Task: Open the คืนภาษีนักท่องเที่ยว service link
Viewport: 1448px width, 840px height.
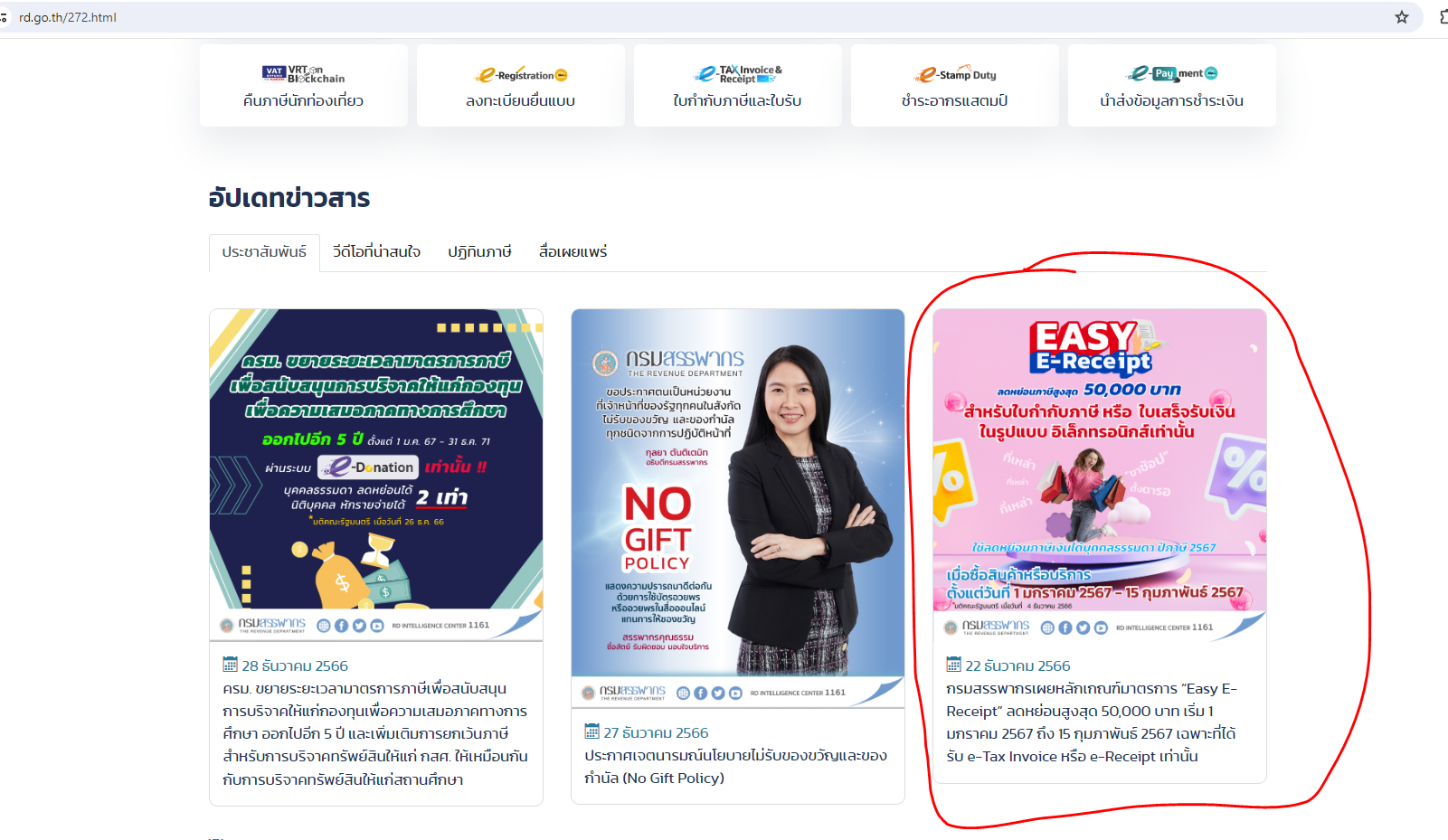Action: pos(303,100)
